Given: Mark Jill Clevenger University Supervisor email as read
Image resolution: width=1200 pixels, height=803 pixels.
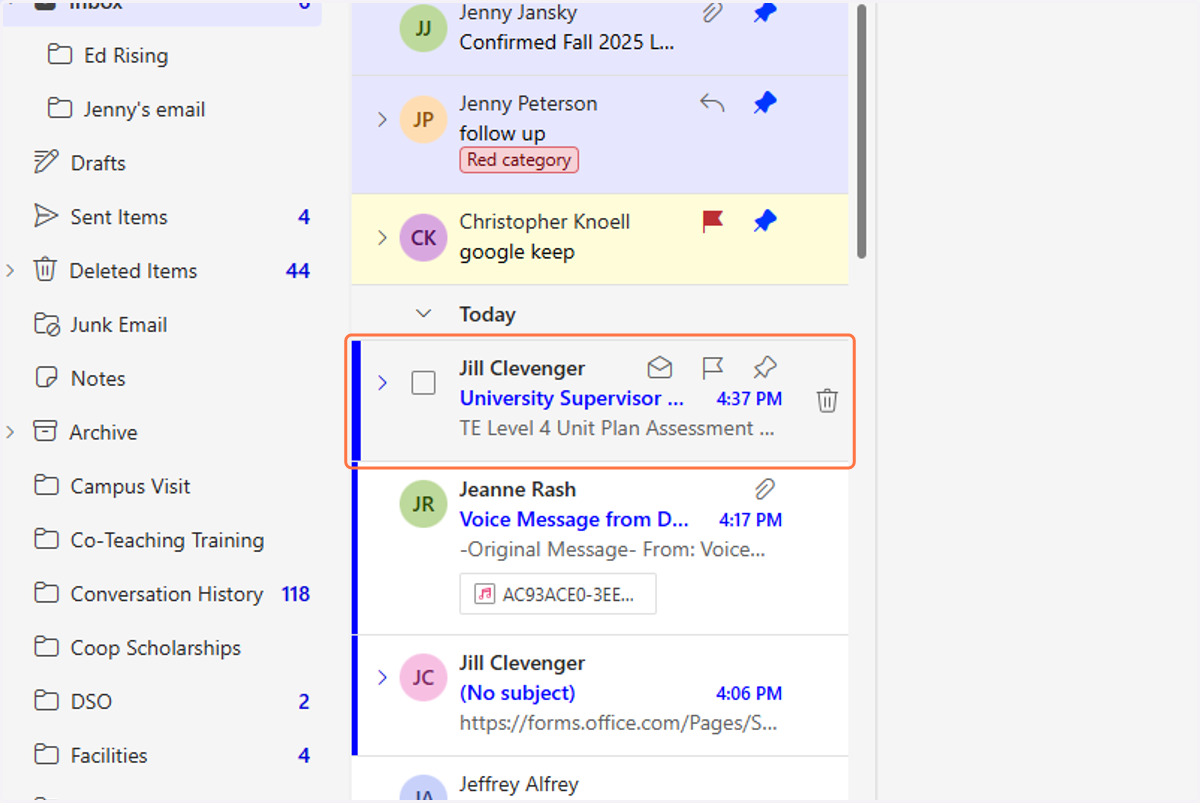Looking at the screenshot, I should [x=660, y=368].
